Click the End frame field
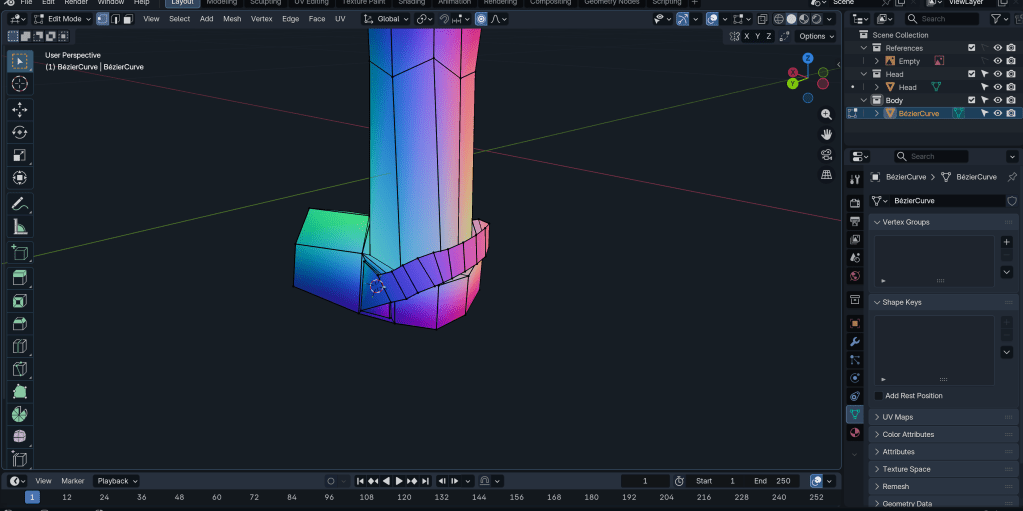 click(x=772, y=481)
